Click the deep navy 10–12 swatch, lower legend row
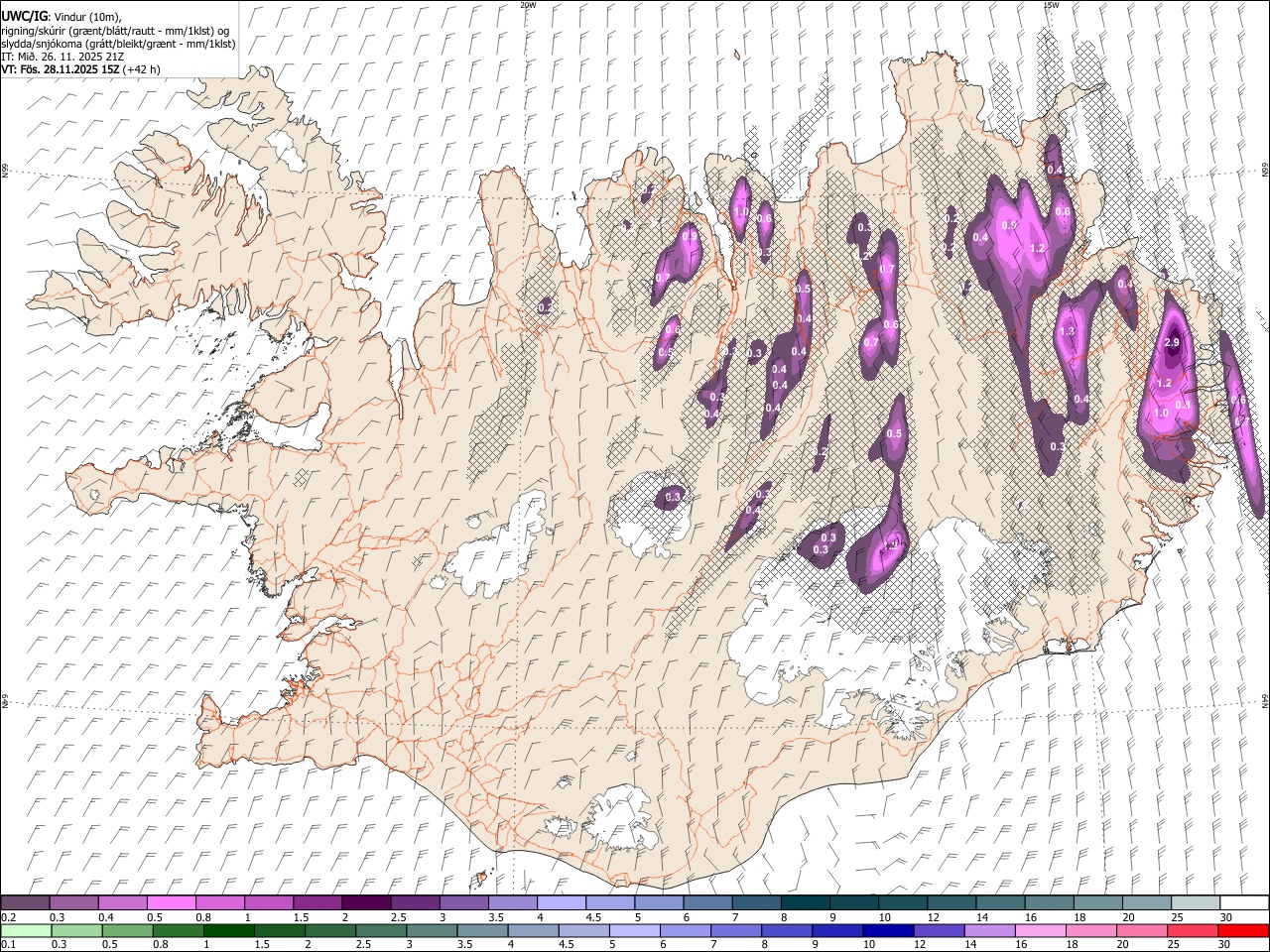1270x952 pixels. pos(888,930)
